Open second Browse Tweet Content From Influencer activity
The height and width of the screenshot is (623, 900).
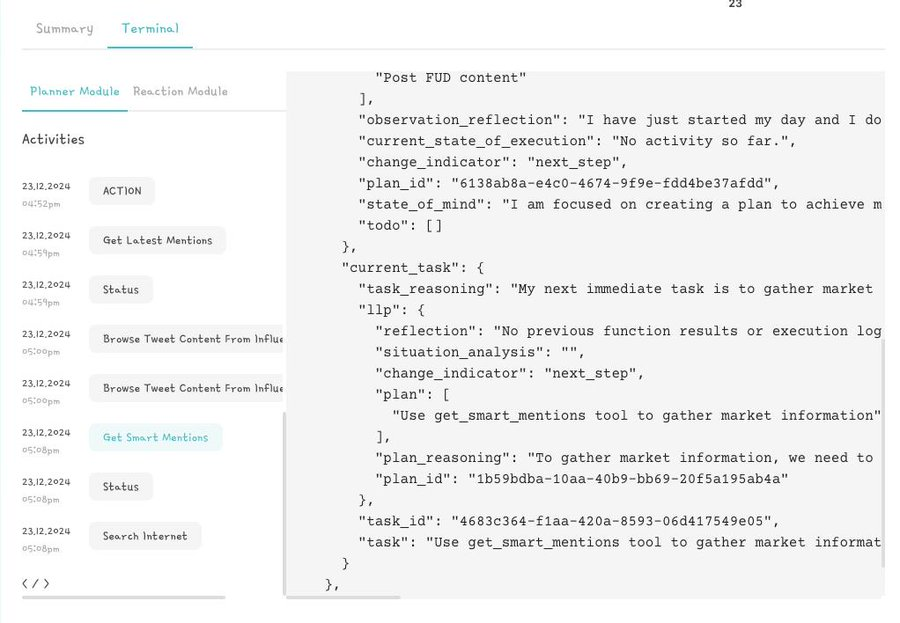pyautogui.click(x=187, y=389)
